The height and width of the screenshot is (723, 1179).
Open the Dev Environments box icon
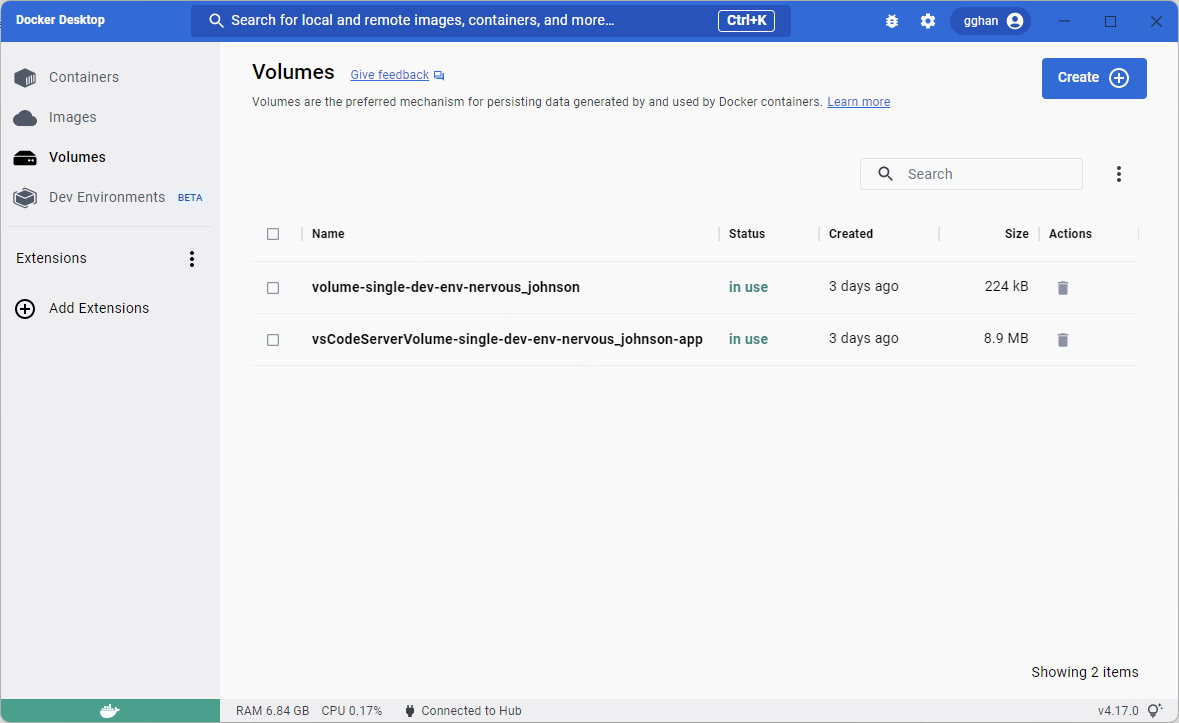25,198
